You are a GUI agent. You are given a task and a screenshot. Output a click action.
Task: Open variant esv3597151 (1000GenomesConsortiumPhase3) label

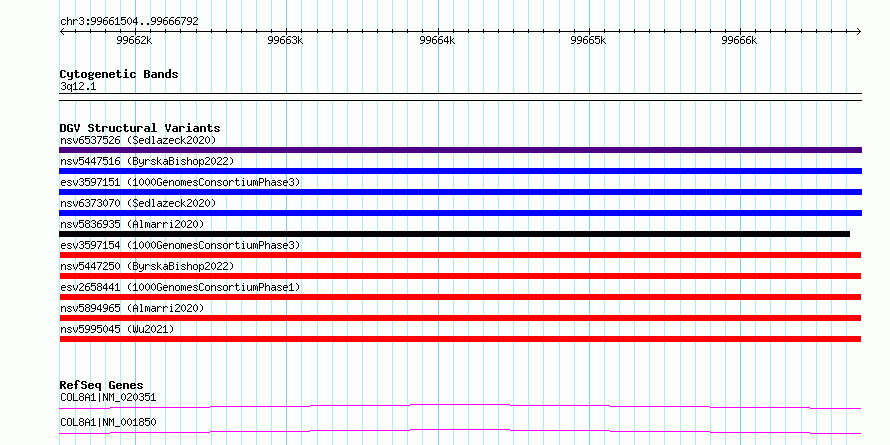pyautogui.click(x=180, y=182)
